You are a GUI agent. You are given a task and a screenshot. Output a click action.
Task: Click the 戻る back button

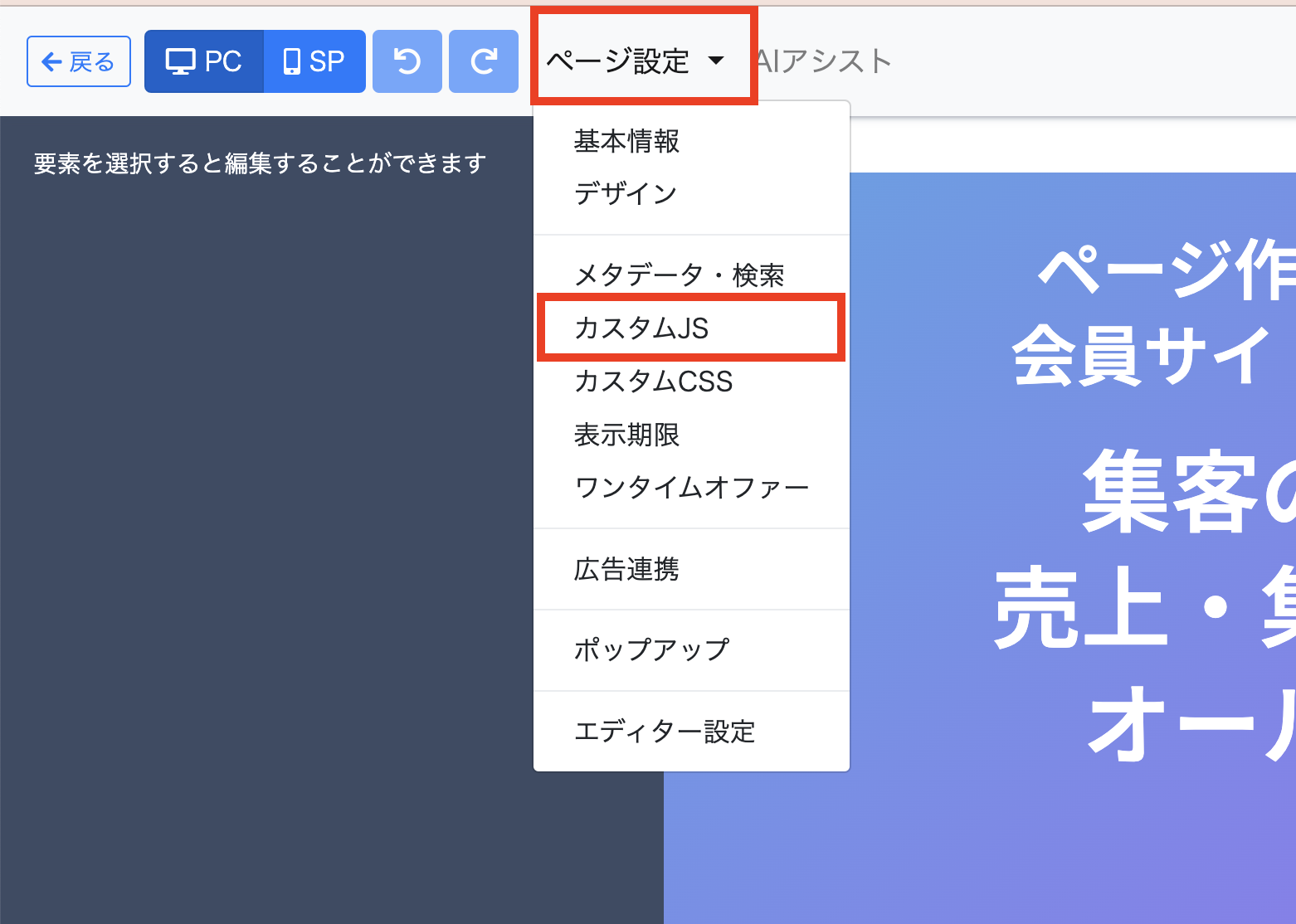point(79,61)
